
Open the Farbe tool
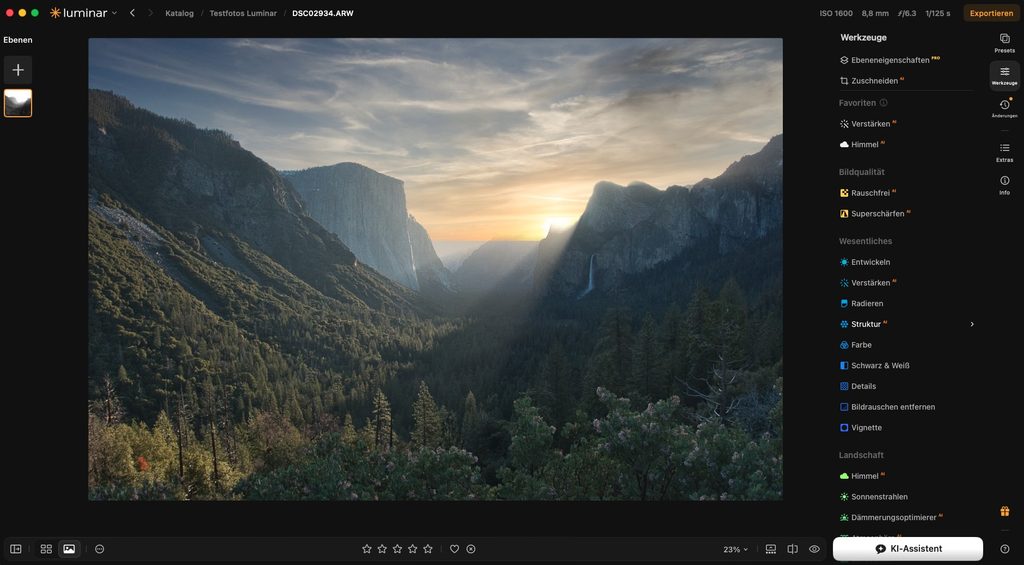point(856,345)
